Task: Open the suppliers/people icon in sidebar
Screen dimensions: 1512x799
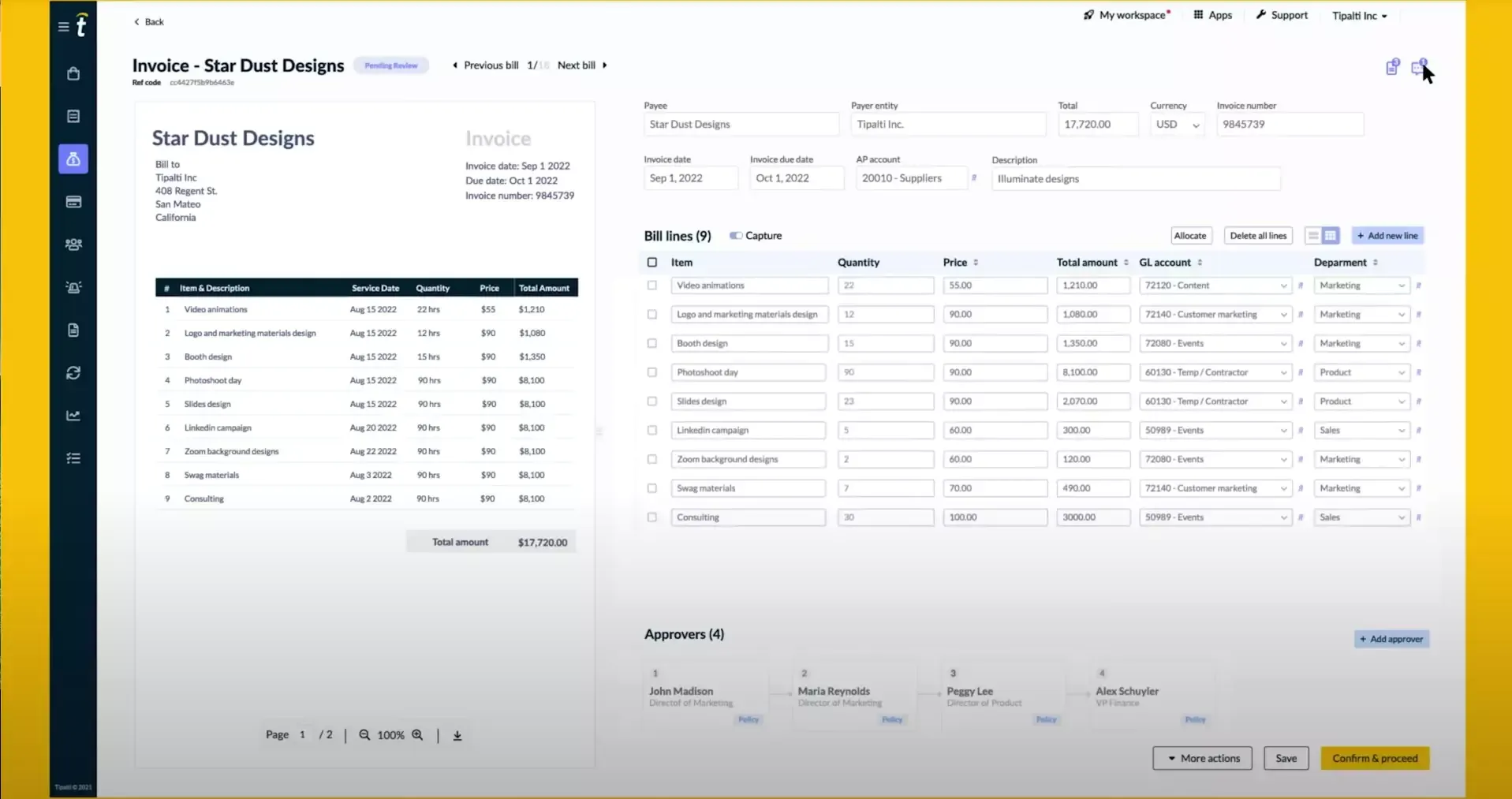Action: click(x=73, y=245)
